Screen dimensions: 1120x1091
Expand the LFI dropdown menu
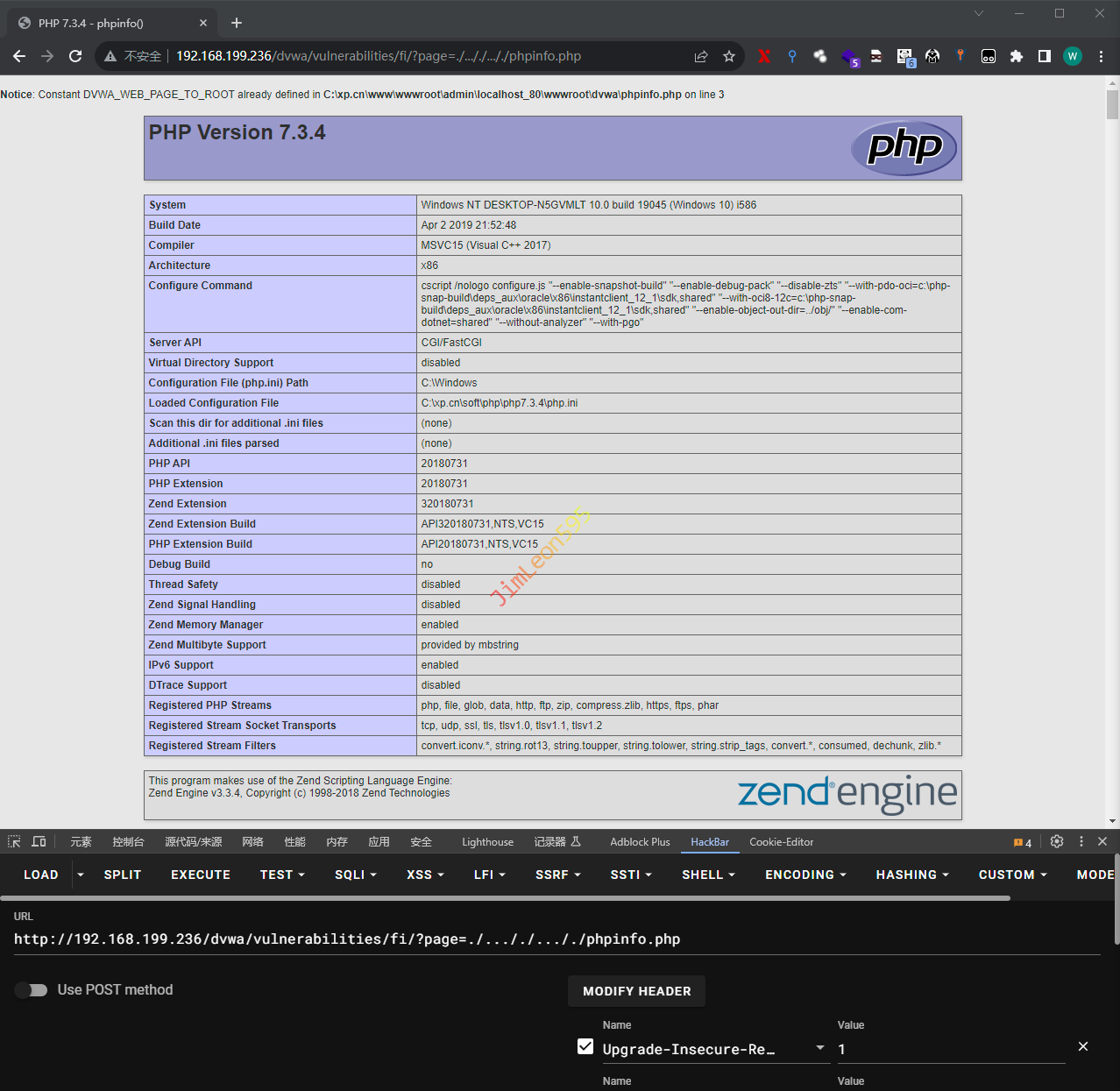coord(489,875)
